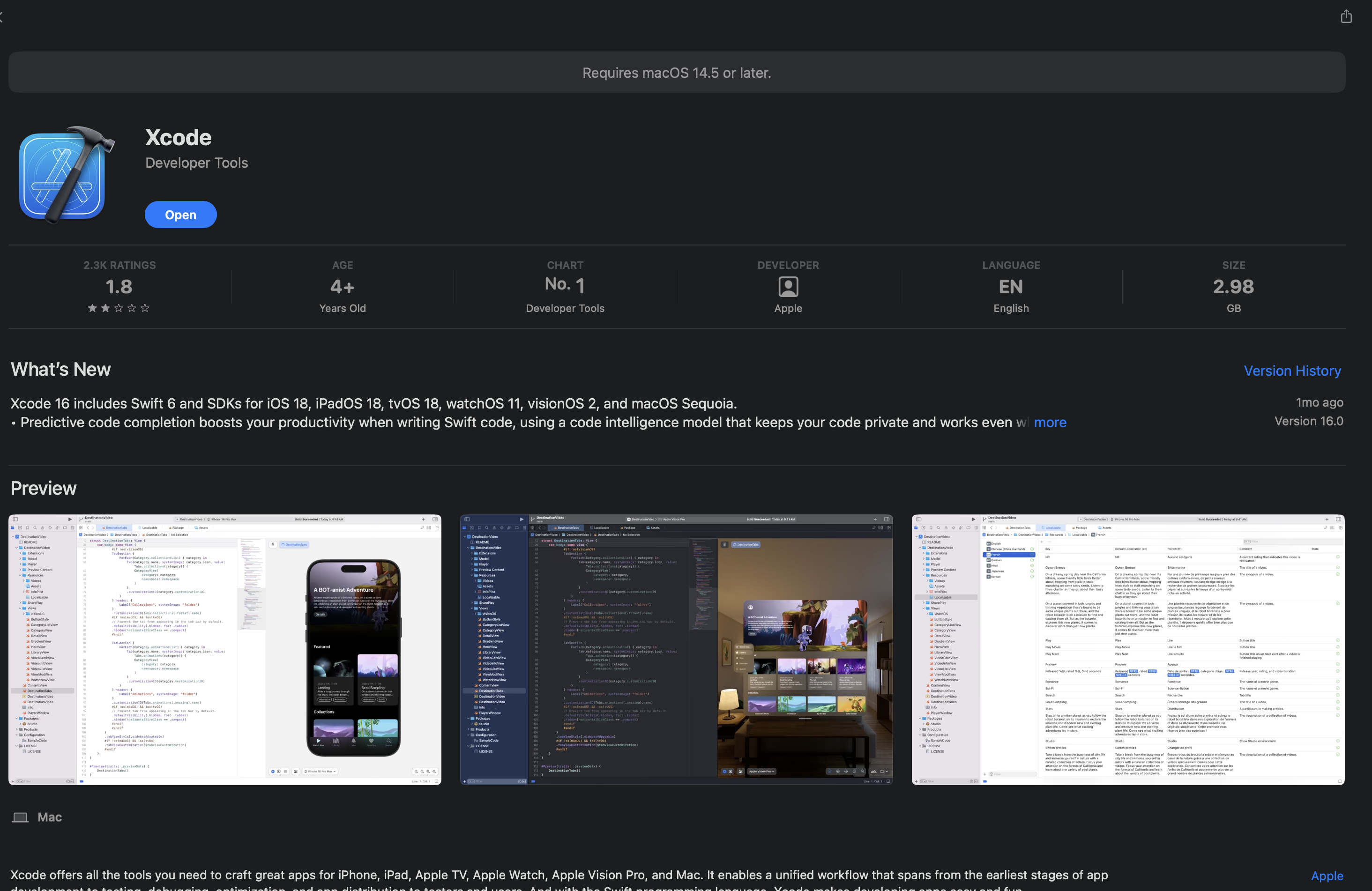Click 'Years Old' under the age rating

coord(343,308)
